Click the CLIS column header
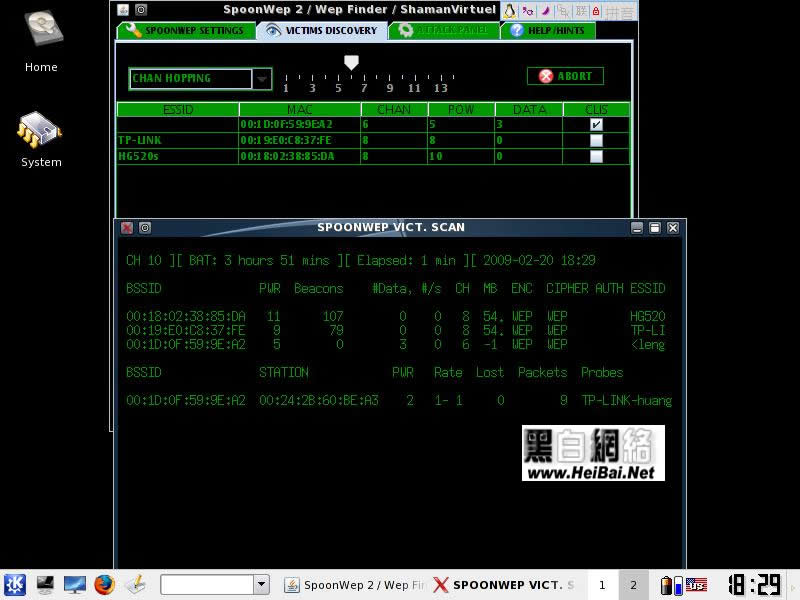 click(596, 110)
